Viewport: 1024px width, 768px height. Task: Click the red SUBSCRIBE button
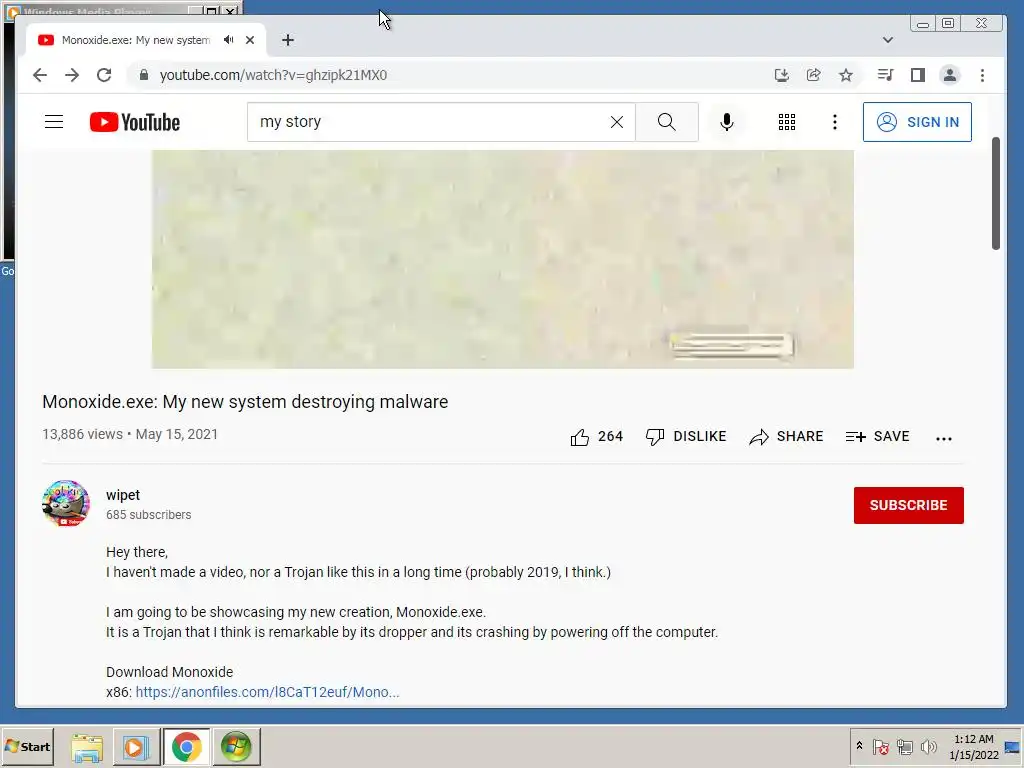pos(908,505)
